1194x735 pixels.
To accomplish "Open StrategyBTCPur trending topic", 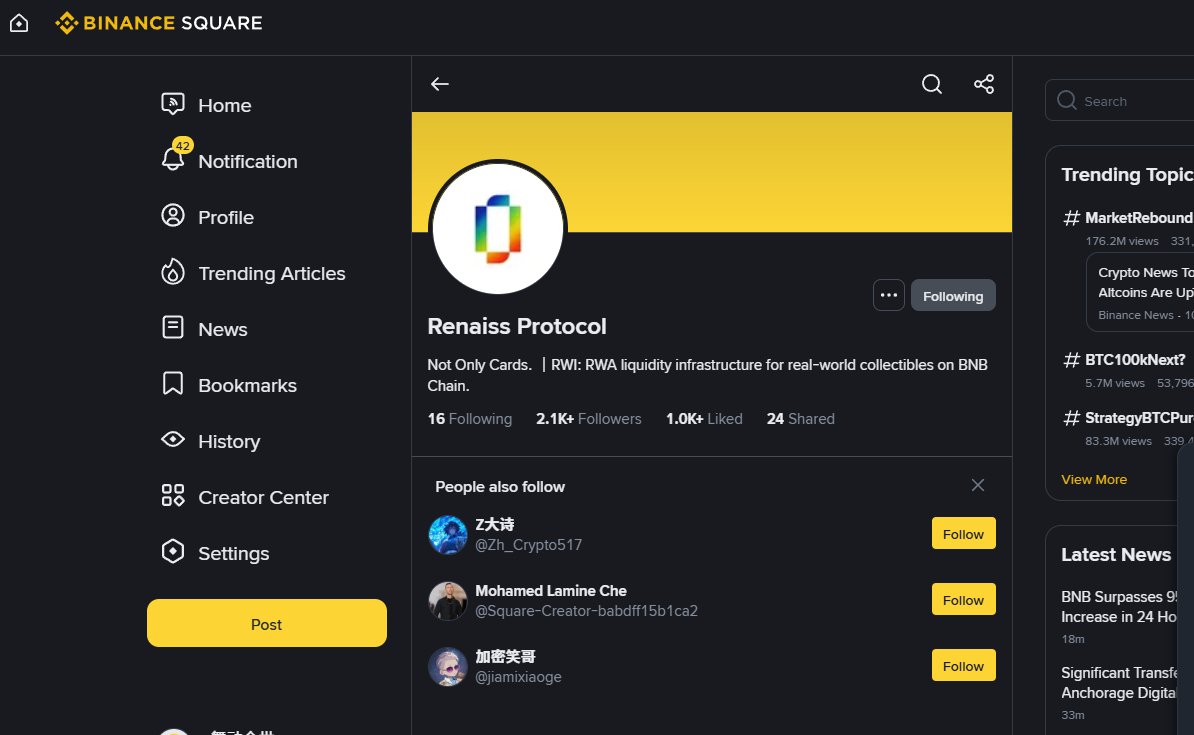I will point(1138,417).
